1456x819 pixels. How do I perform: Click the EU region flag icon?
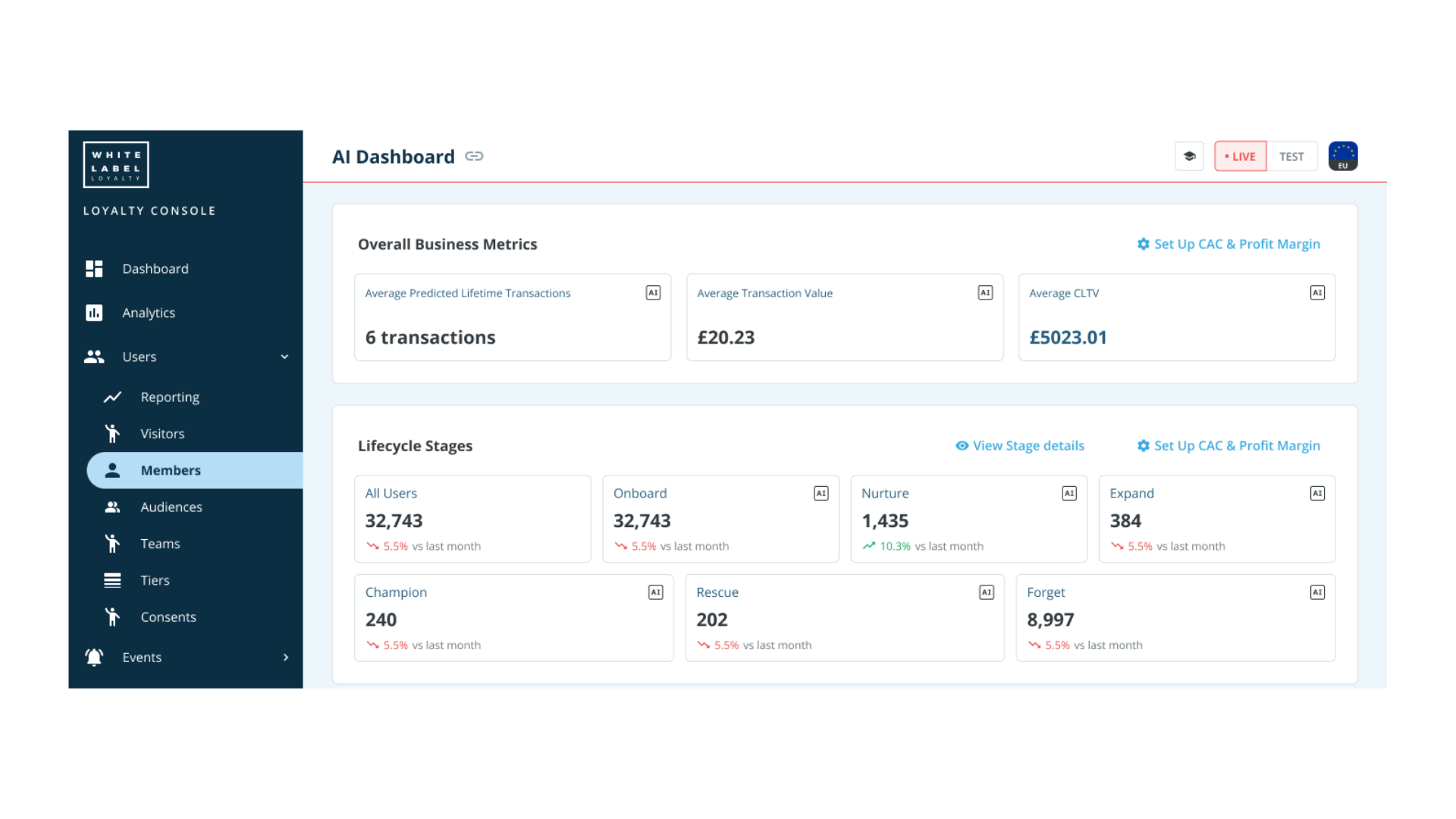tap(1342, 156)
